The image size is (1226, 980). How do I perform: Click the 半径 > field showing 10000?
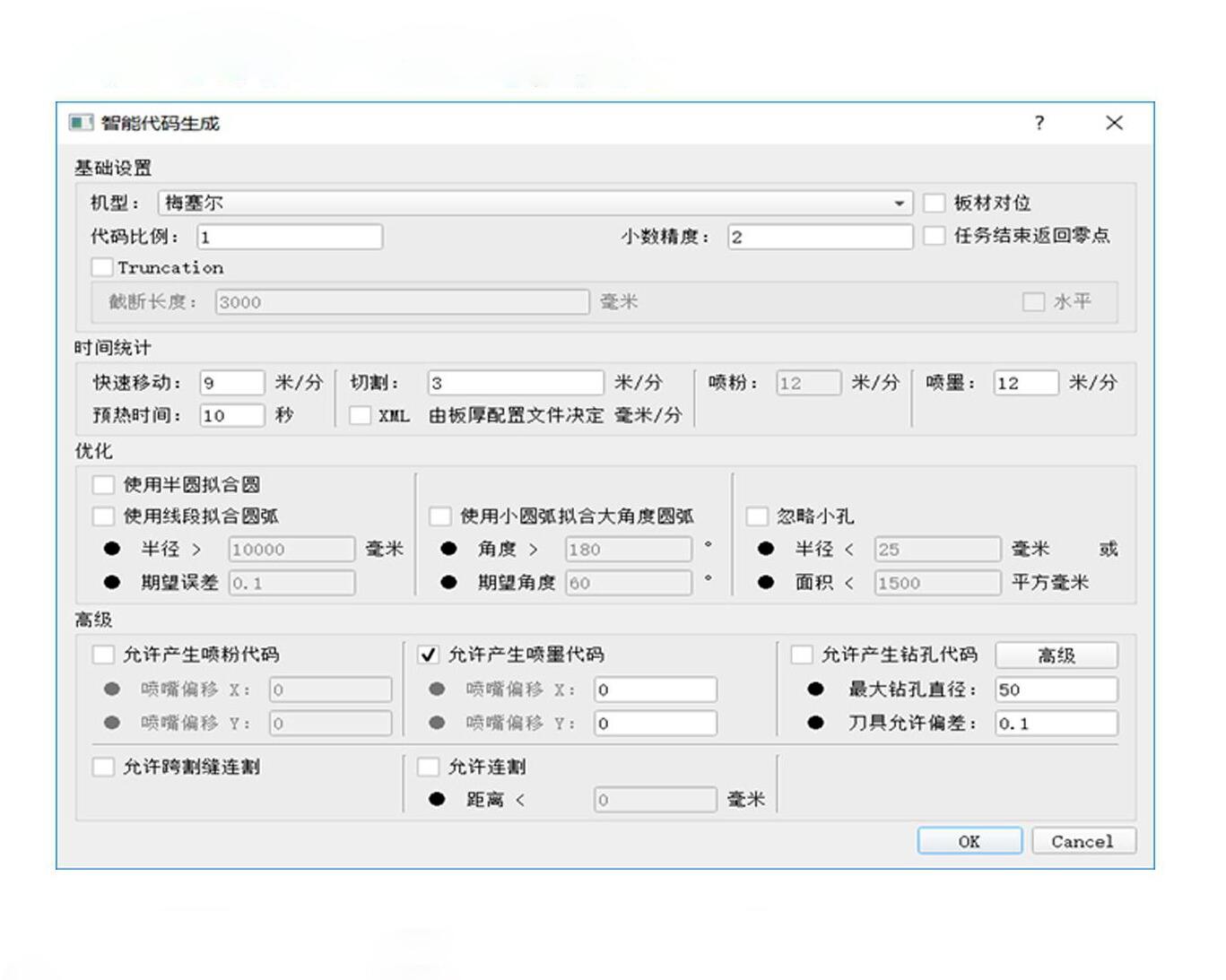click(x=291, y=549)
